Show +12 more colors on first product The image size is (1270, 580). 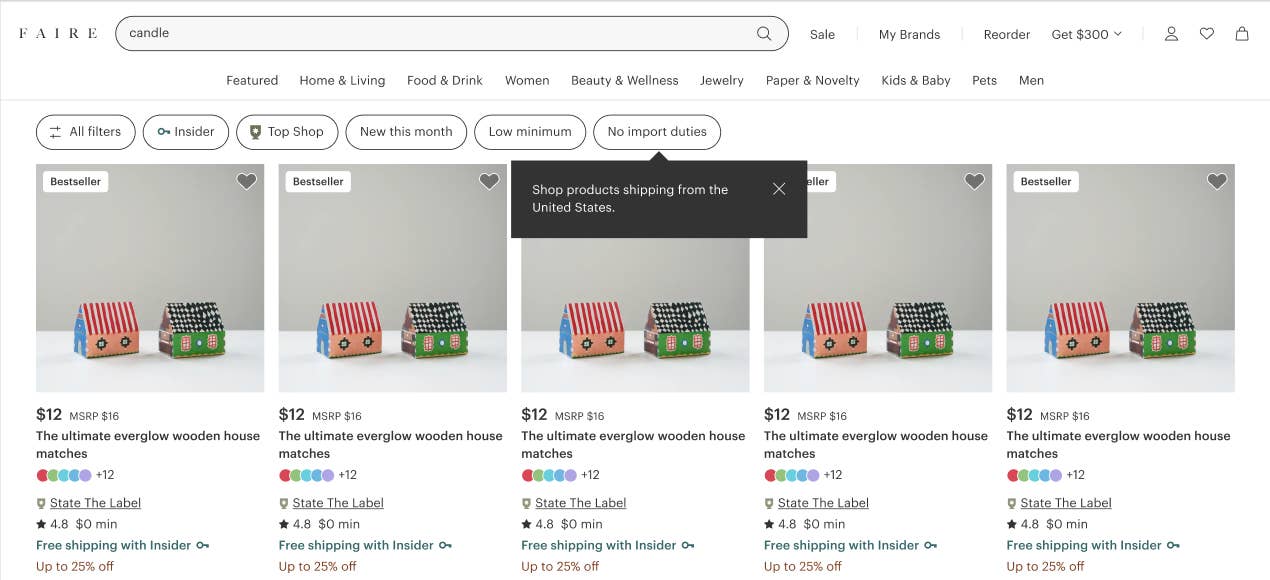point(105,475)
